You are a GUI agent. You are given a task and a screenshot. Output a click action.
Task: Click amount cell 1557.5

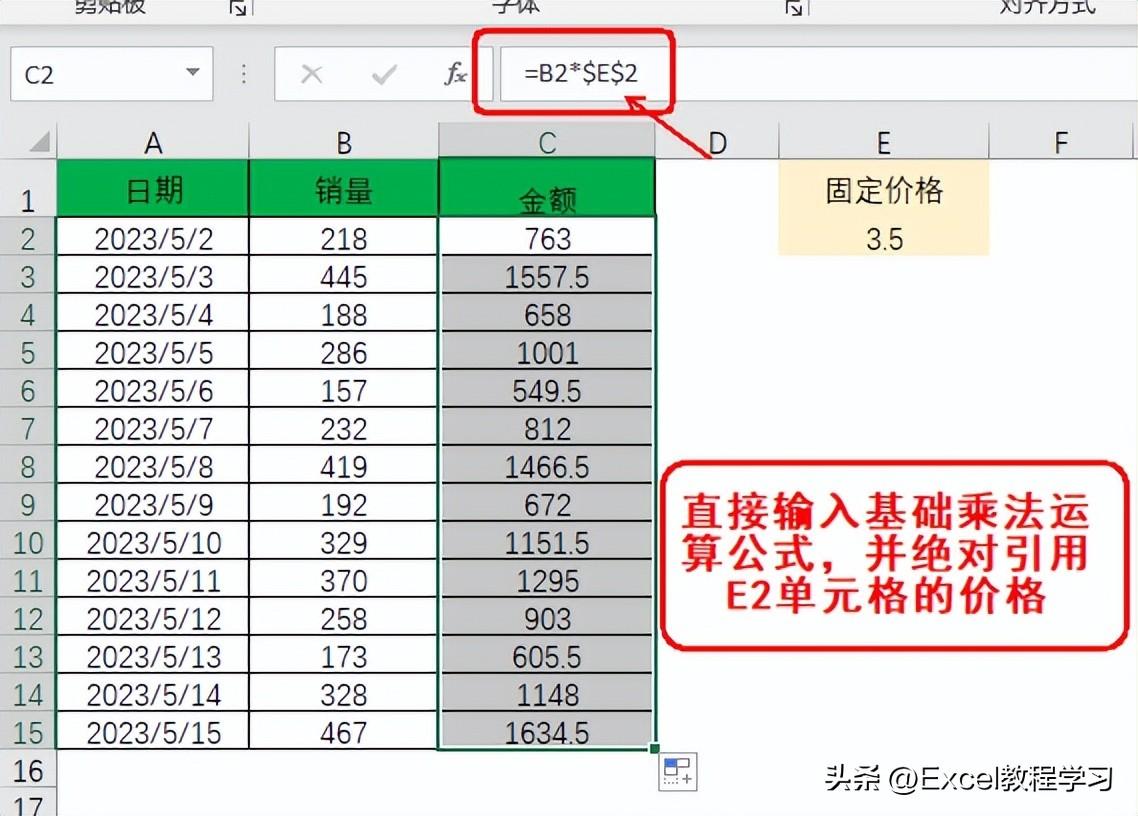[x=547, y=275]
